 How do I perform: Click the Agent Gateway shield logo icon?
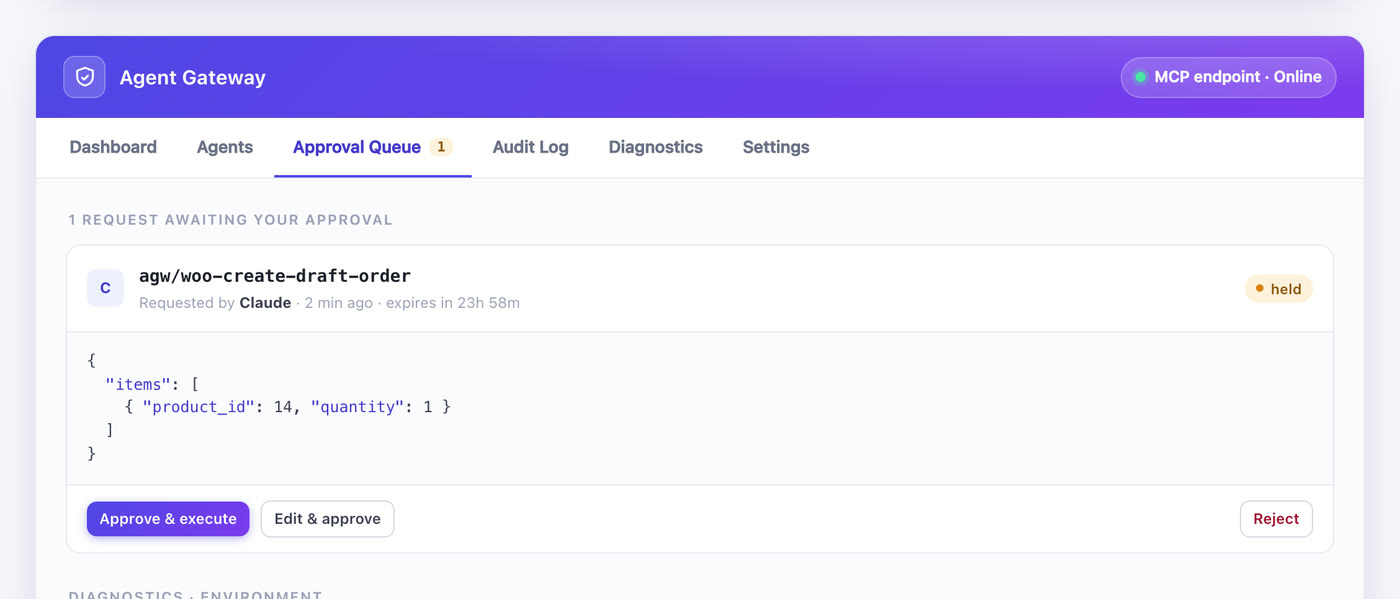[85, 77]
